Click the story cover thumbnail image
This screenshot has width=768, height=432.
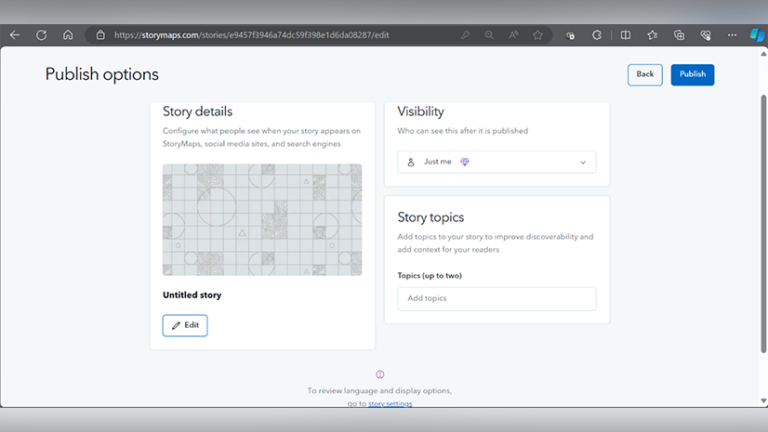tap(262, 219)
